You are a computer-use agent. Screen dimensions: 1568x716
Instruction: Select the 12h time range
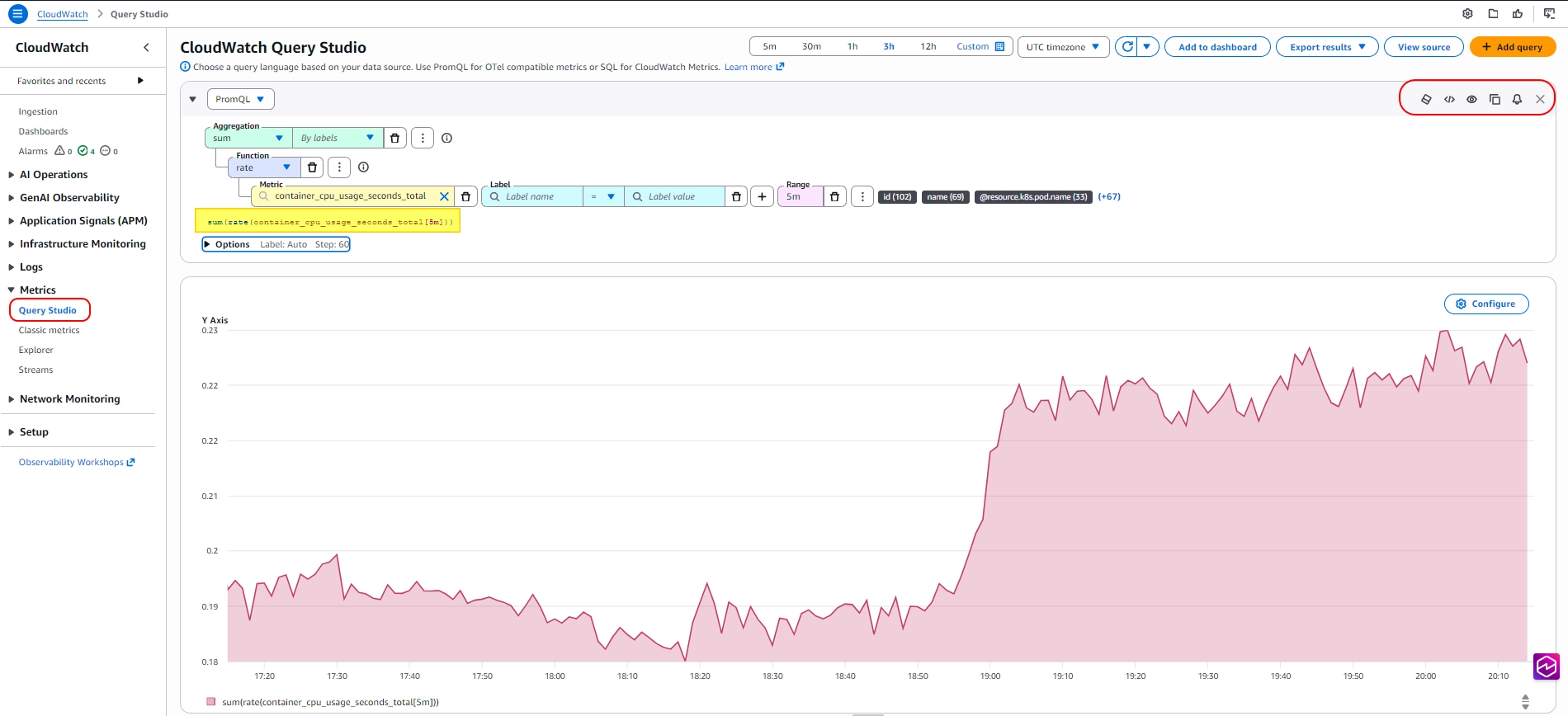(928, 47)
